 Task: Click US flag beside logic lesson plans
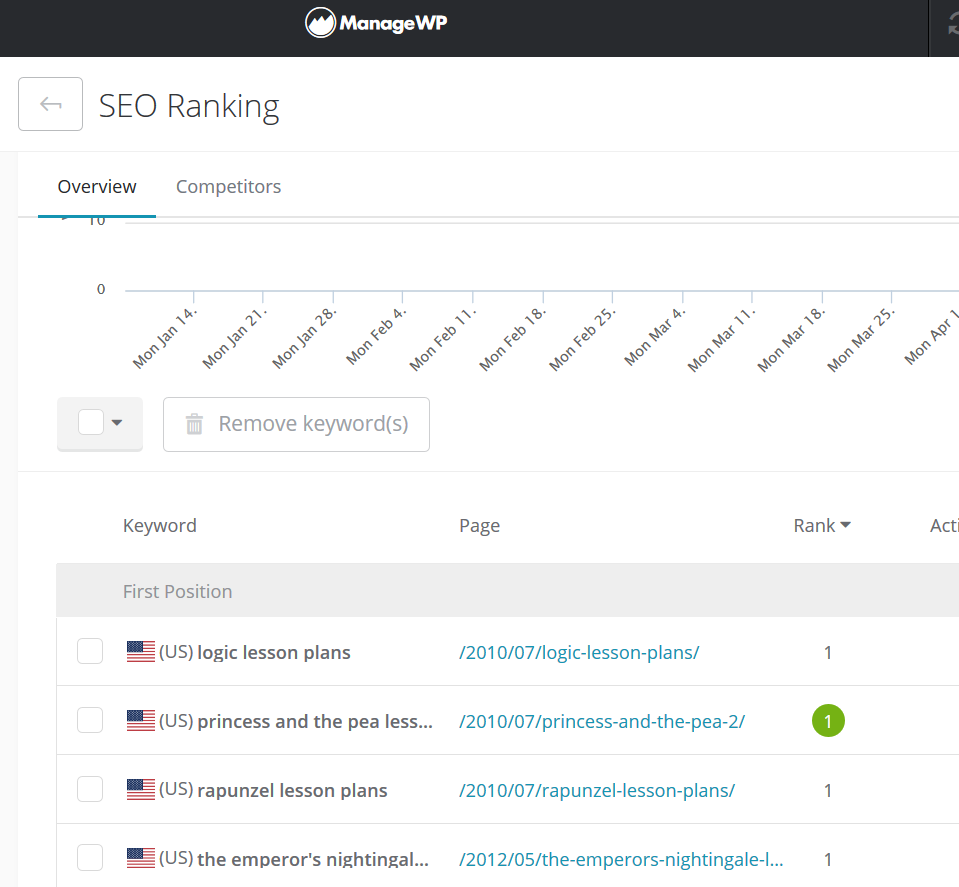[141, 651]
